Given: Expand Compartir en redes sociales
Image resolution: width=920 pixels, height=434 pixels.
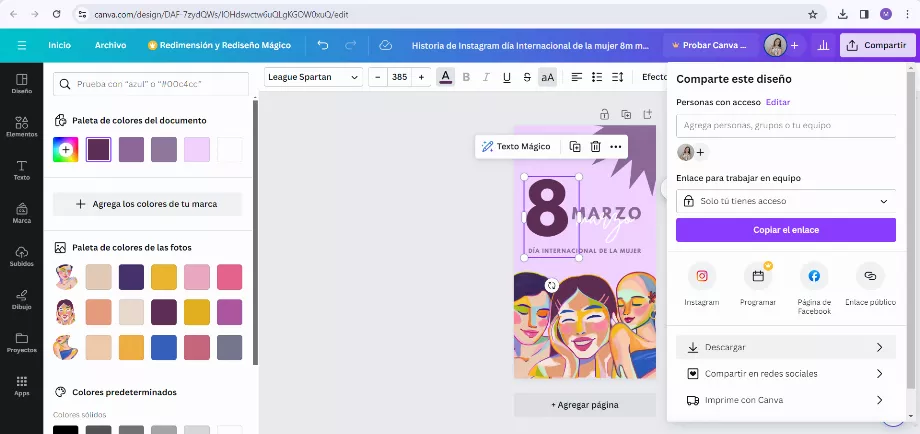Looking at the screenshot, I should (x=786, y=374).
